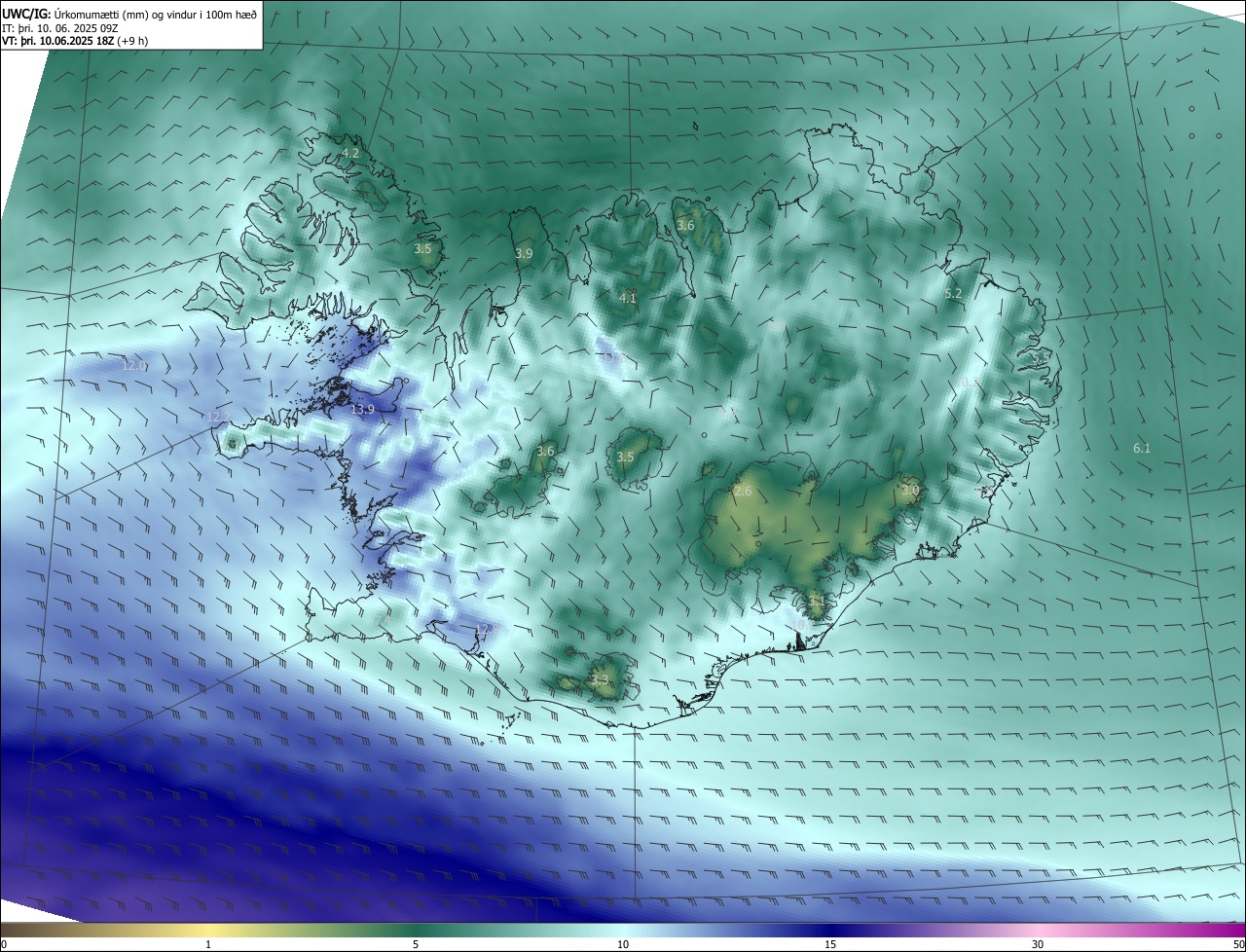Click the '(+9 h)' forecast offset text
1246x952 pixels.
[x=132, y=42]
